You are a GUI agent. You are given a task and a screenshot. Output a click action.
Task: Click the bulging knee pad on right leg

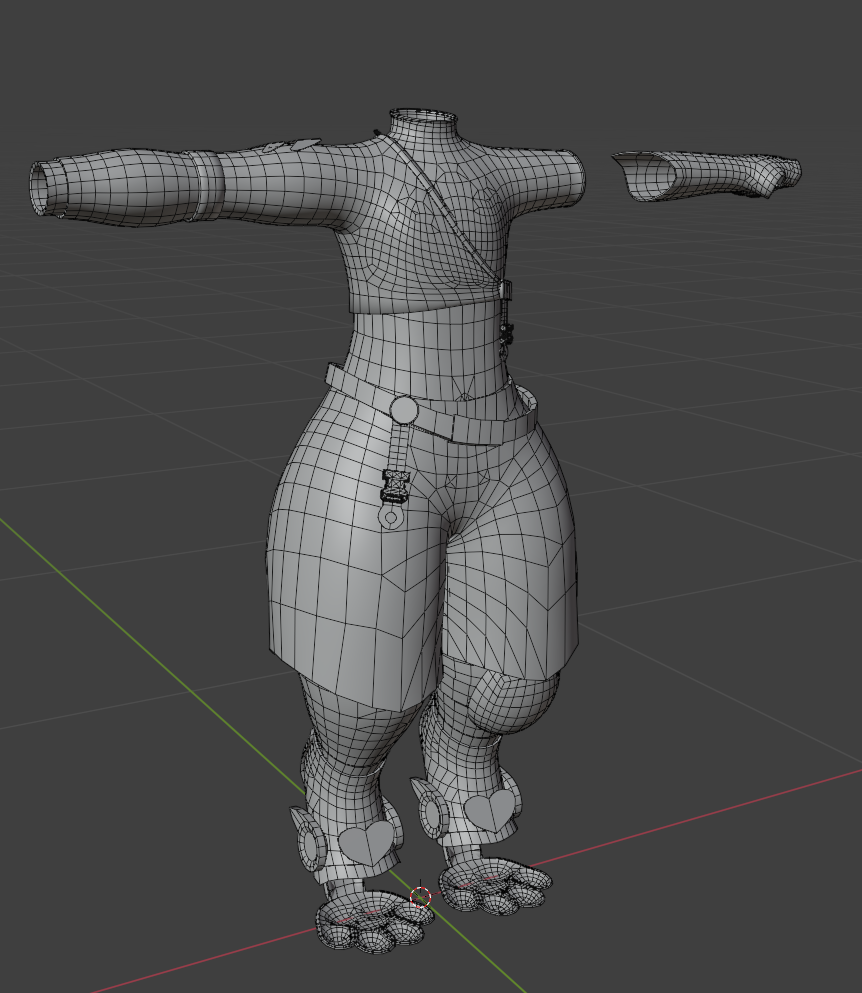coord(516,704)
